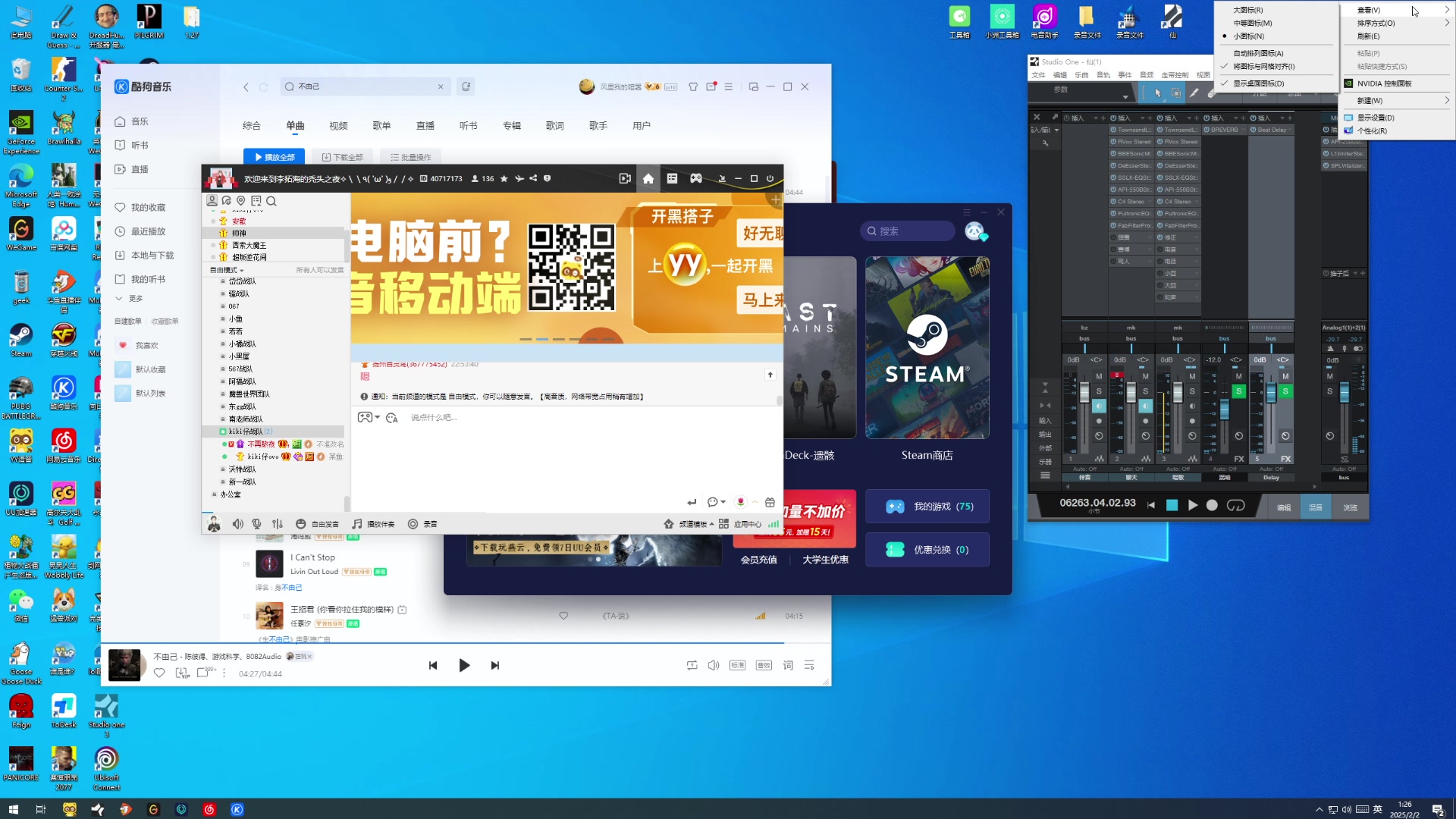Favorite the YY channel with star icon

(504, 179)
